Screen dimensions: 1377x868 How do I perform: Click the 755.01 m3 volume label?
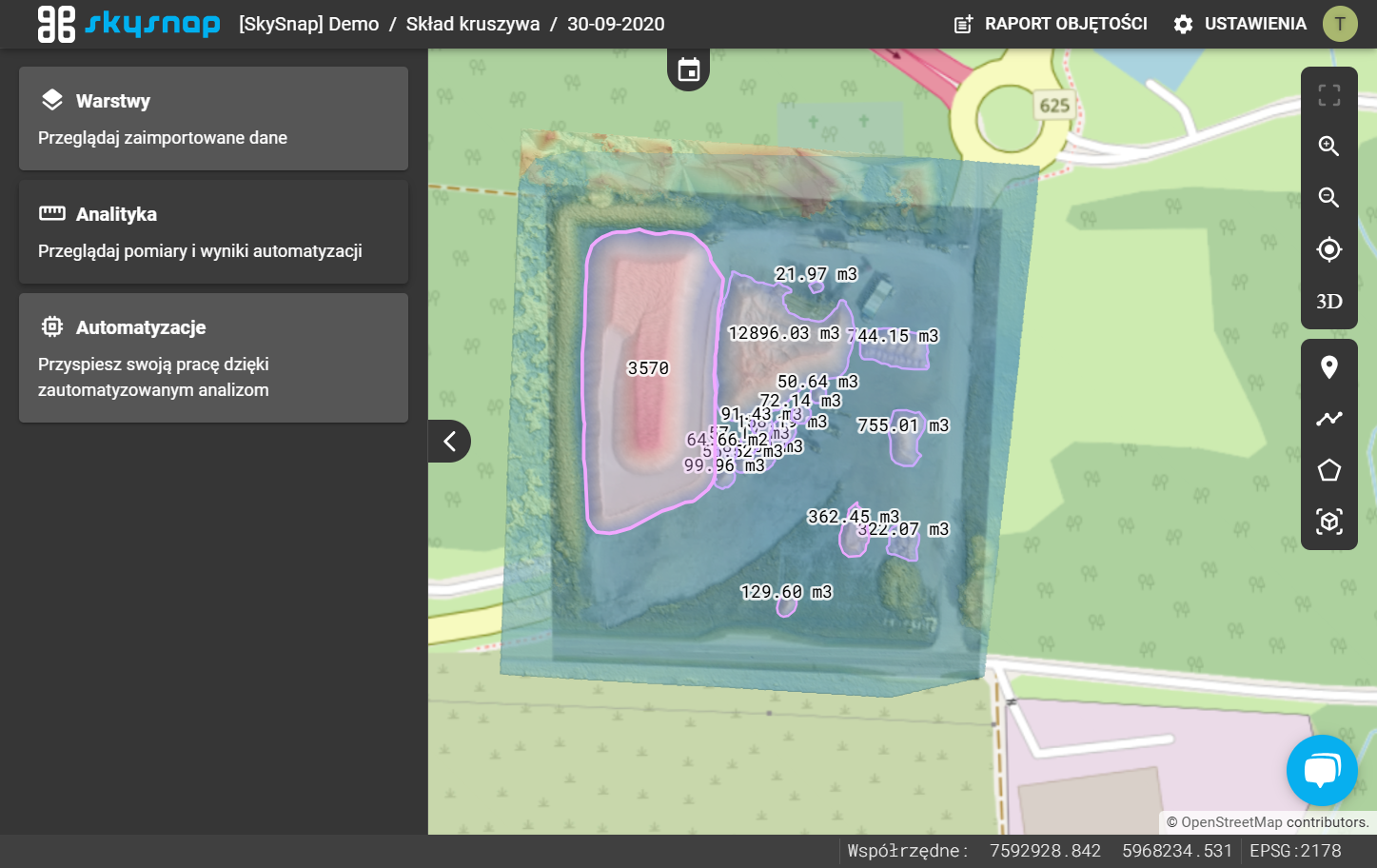(x=903, y=425)
